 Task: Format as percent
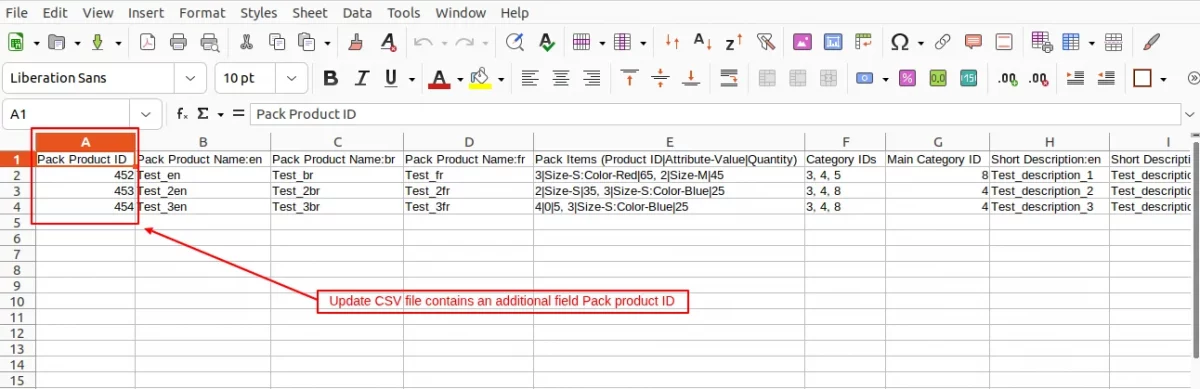pos(907,78)
